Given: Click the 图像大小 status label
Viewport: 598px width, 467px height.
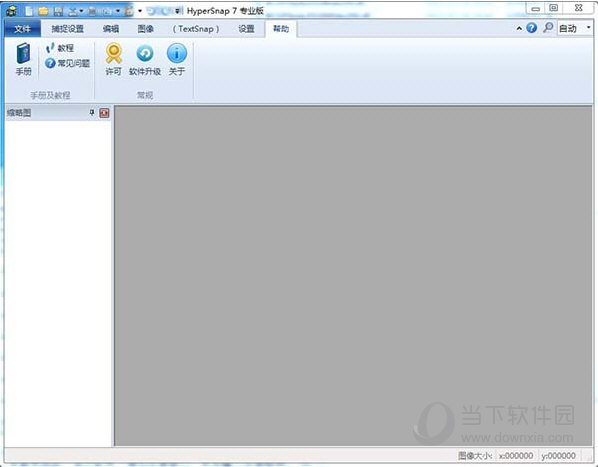Looking at the screenshot, I should (475, 456).
